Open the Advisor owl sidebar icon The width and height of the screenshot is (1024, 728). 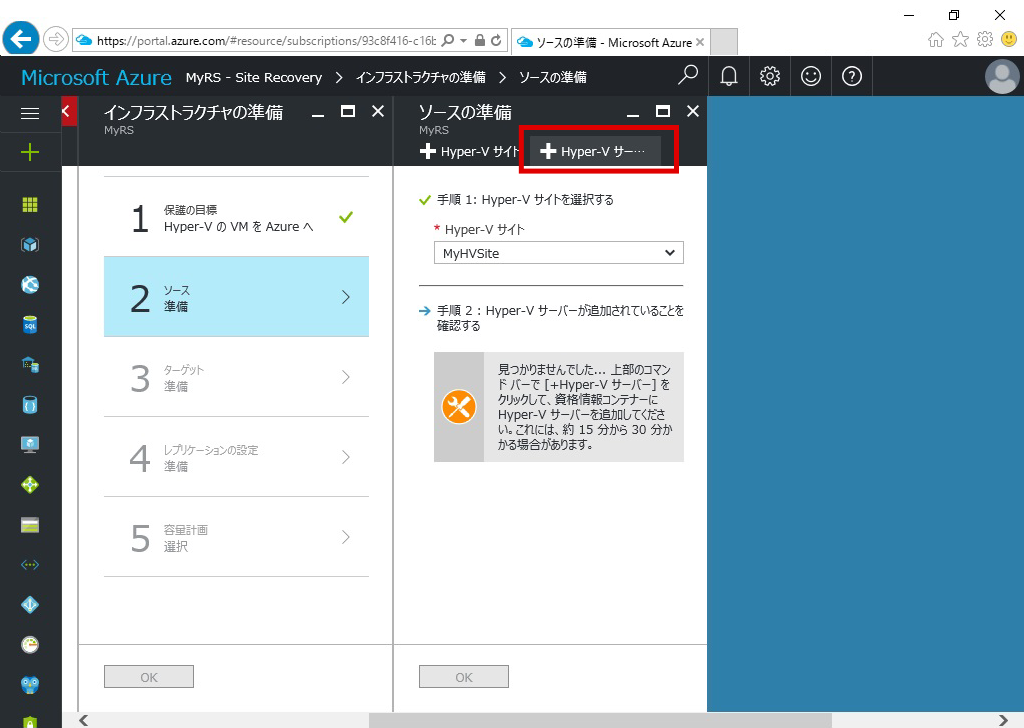point(30,684)
